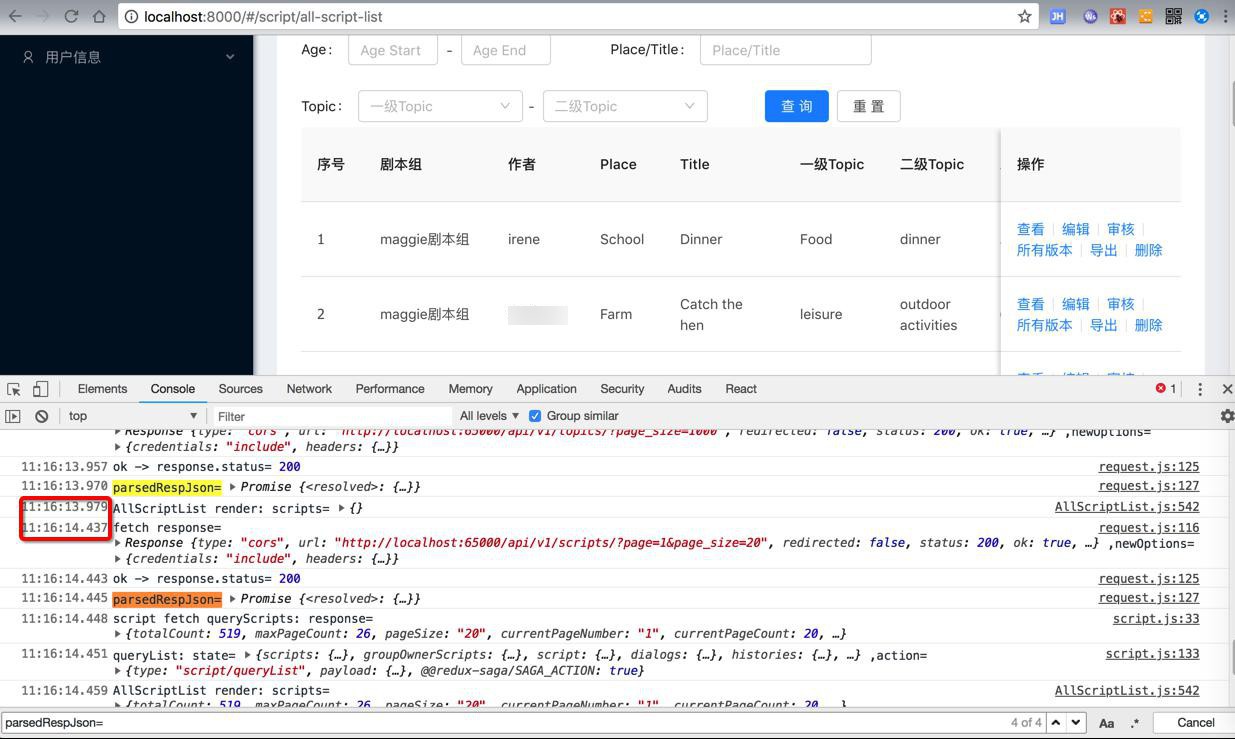Expand the yellow-highlighted parsedRespJson Promise object
Image resolution: width=1235 pixels, height=739 pixels.
233,487
